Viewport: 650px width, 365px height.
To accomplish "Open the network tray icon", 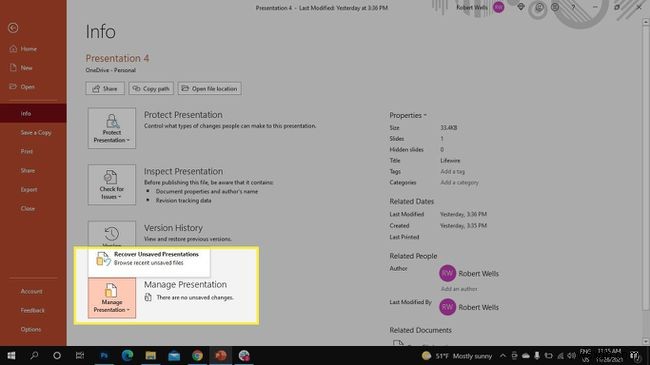I will click(x=560, y=356).
